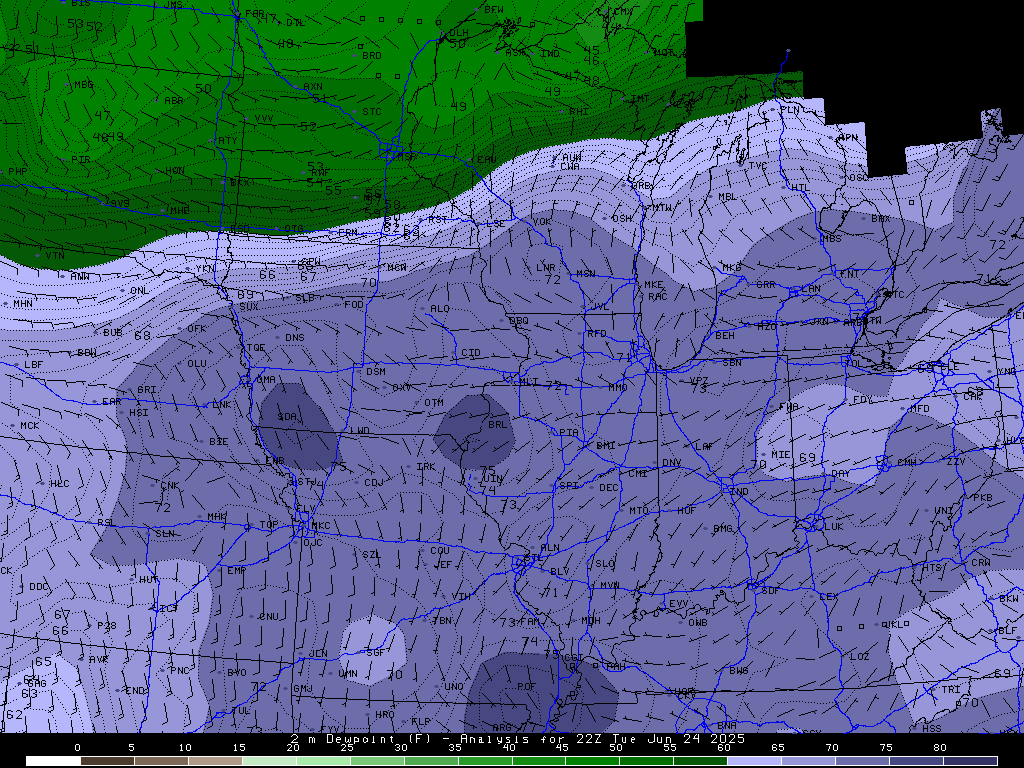Select the MBS station label
This screenshot has width=1024, height=768.
[x=831, y=239]
